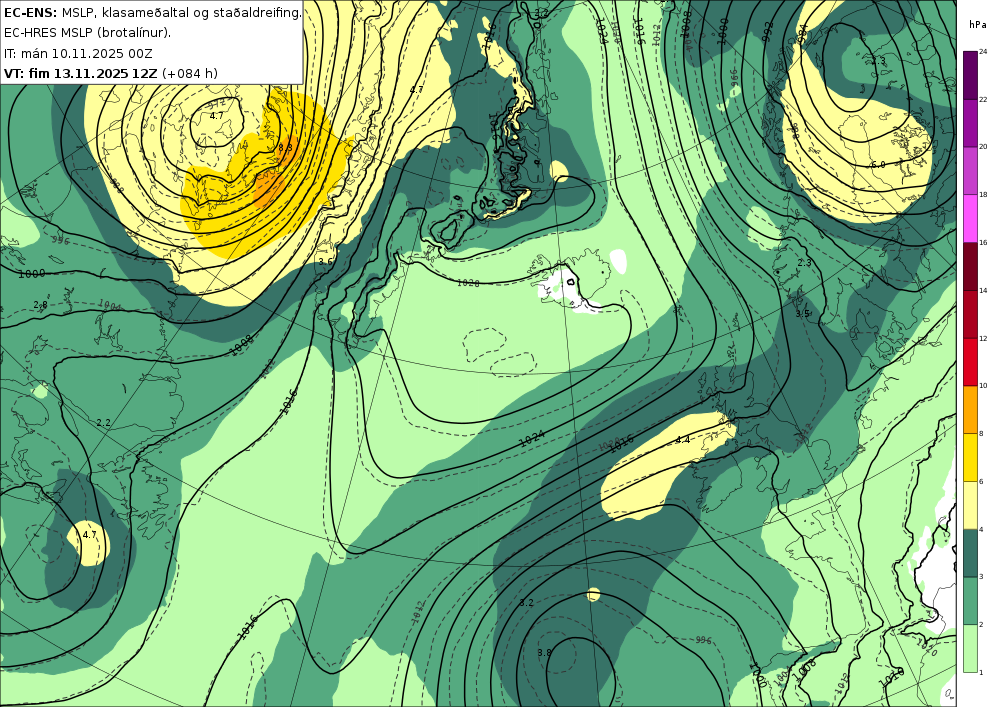This screenshot has width=1000, height=707.
Task: Click the golden yellow 6–8 hPa legend swatch
Action: pyautogui.click(x=970, y=457)
